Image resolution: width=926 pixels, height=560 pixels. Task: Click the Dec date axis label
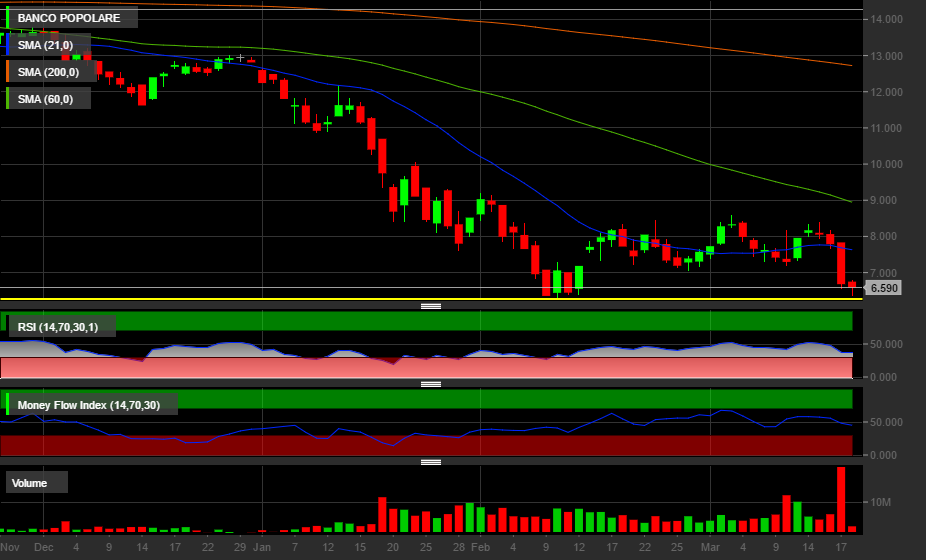pos(44,547)
